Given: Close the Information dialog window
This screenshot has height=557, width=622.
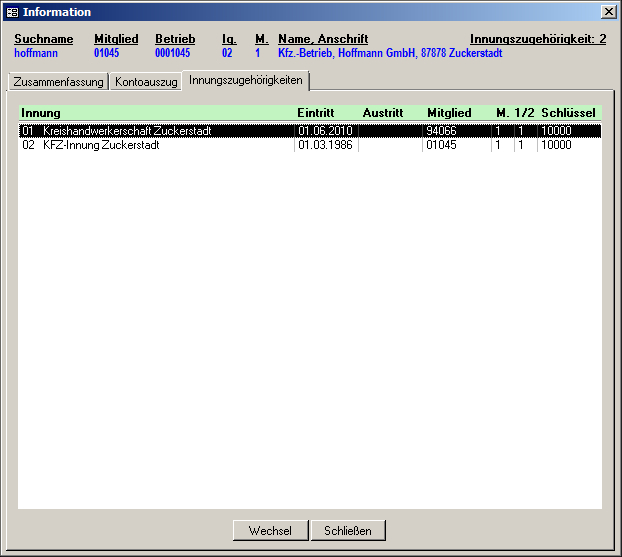Looking at the screenshot, I should (608, 12).
